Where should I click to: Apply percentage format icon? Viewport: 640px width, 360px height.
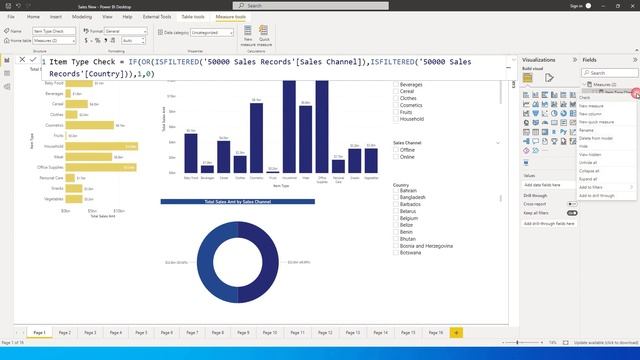pos(98,40)
